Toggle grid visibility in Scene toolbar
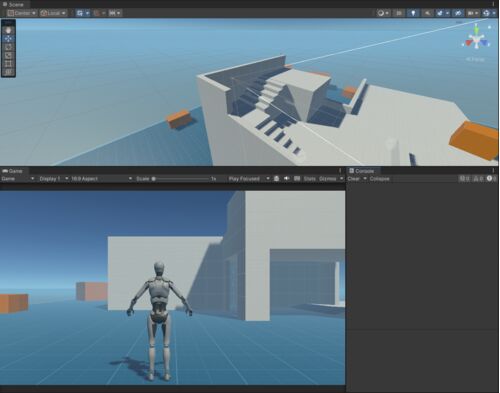This screenshot has width=500, height=393. click(x=79, y=13)
